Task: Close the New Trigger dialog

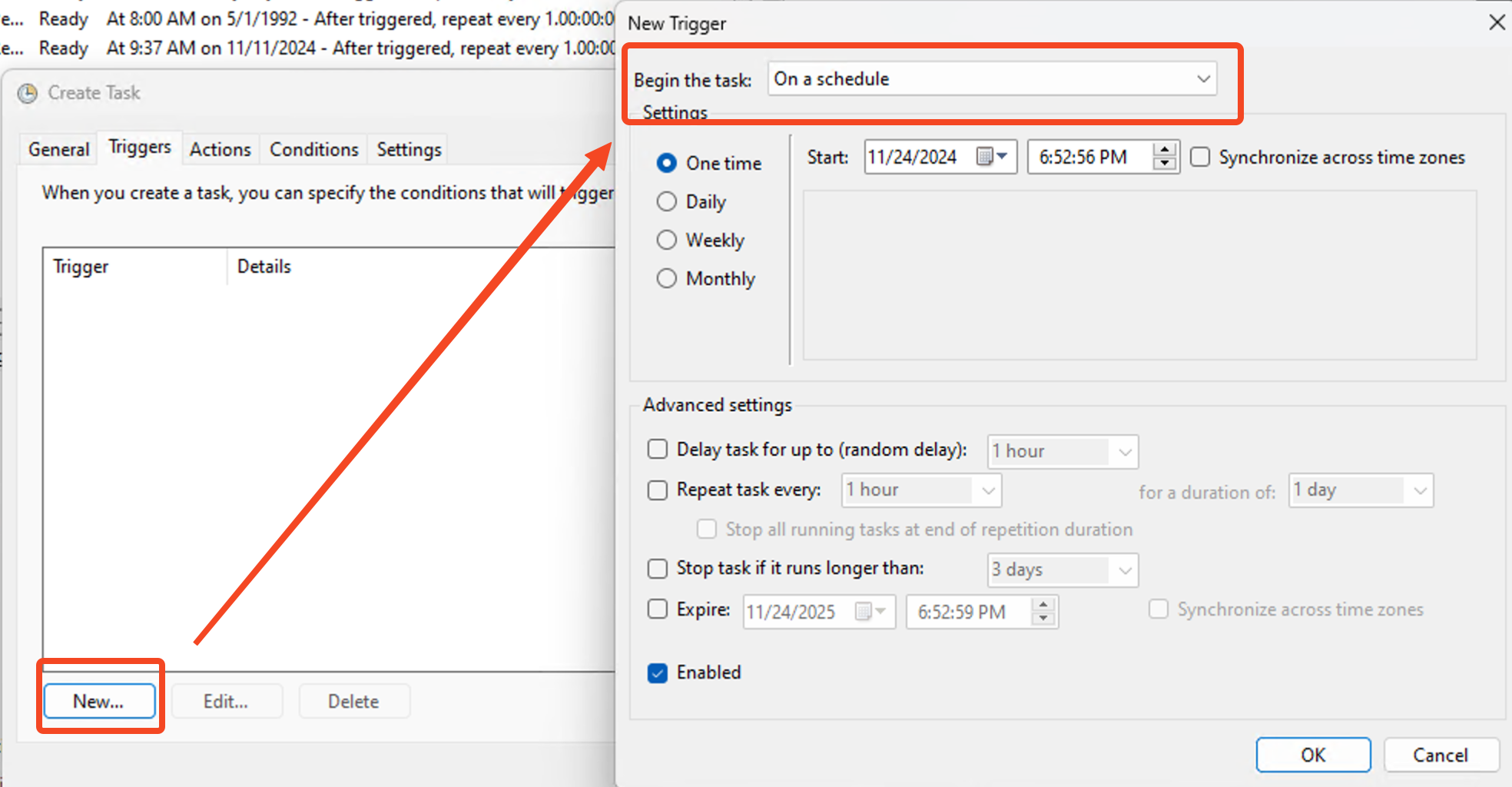Action: coord(1497,22)
